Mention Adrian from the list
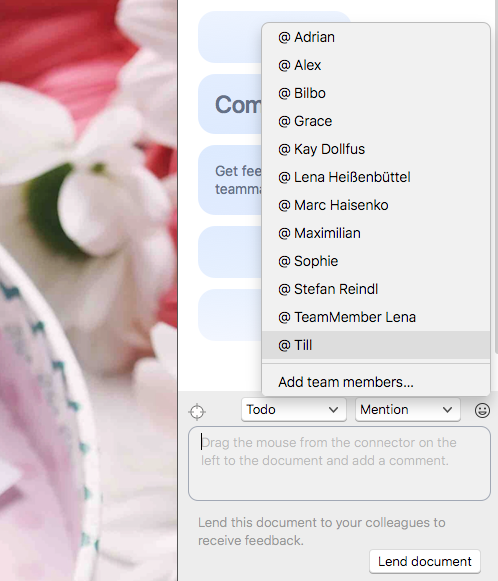 click(x=376, y=37)
